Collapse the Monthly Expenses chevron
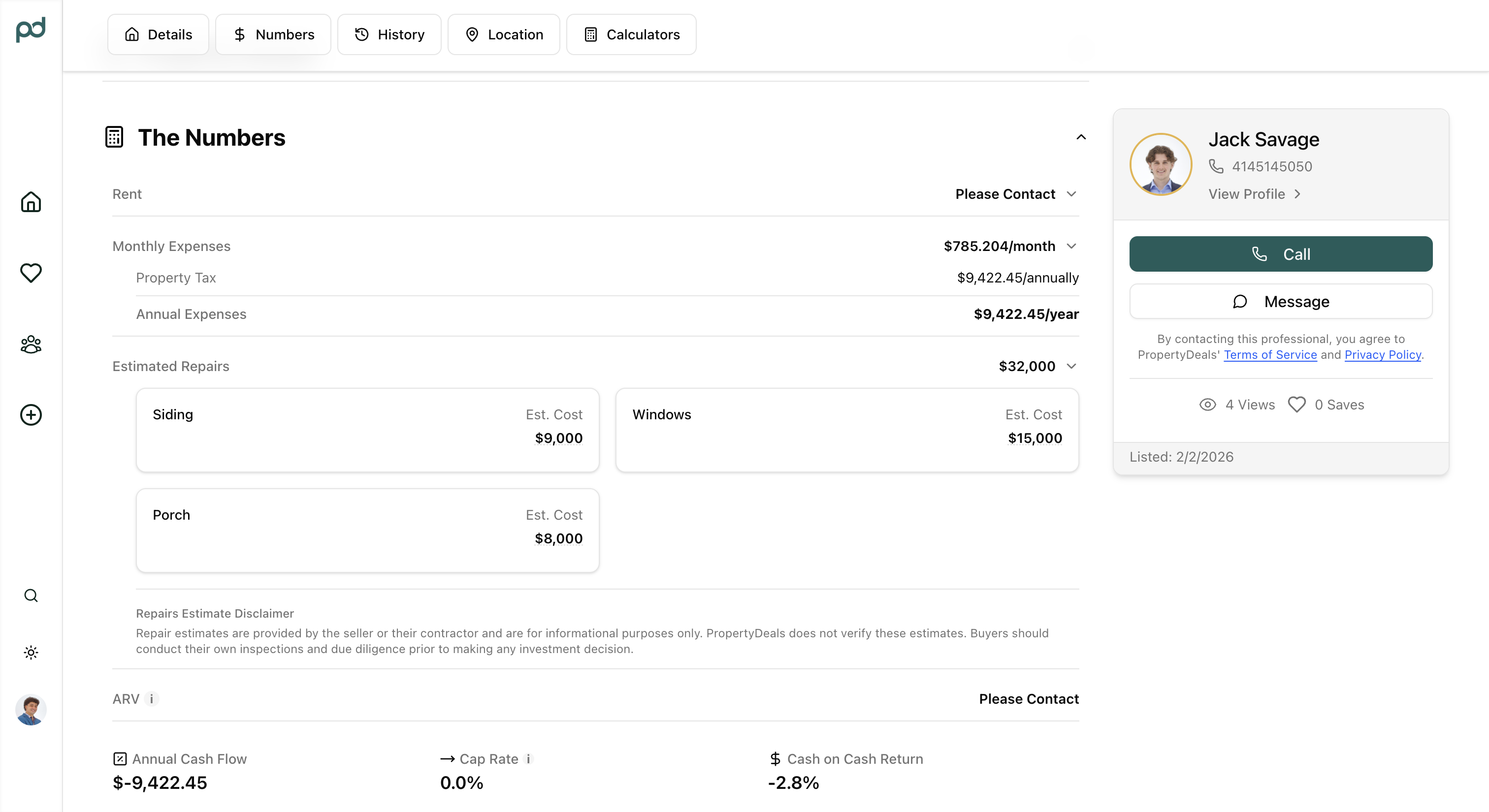Viewport: 1489px width, 812px height. (1071, 246)
